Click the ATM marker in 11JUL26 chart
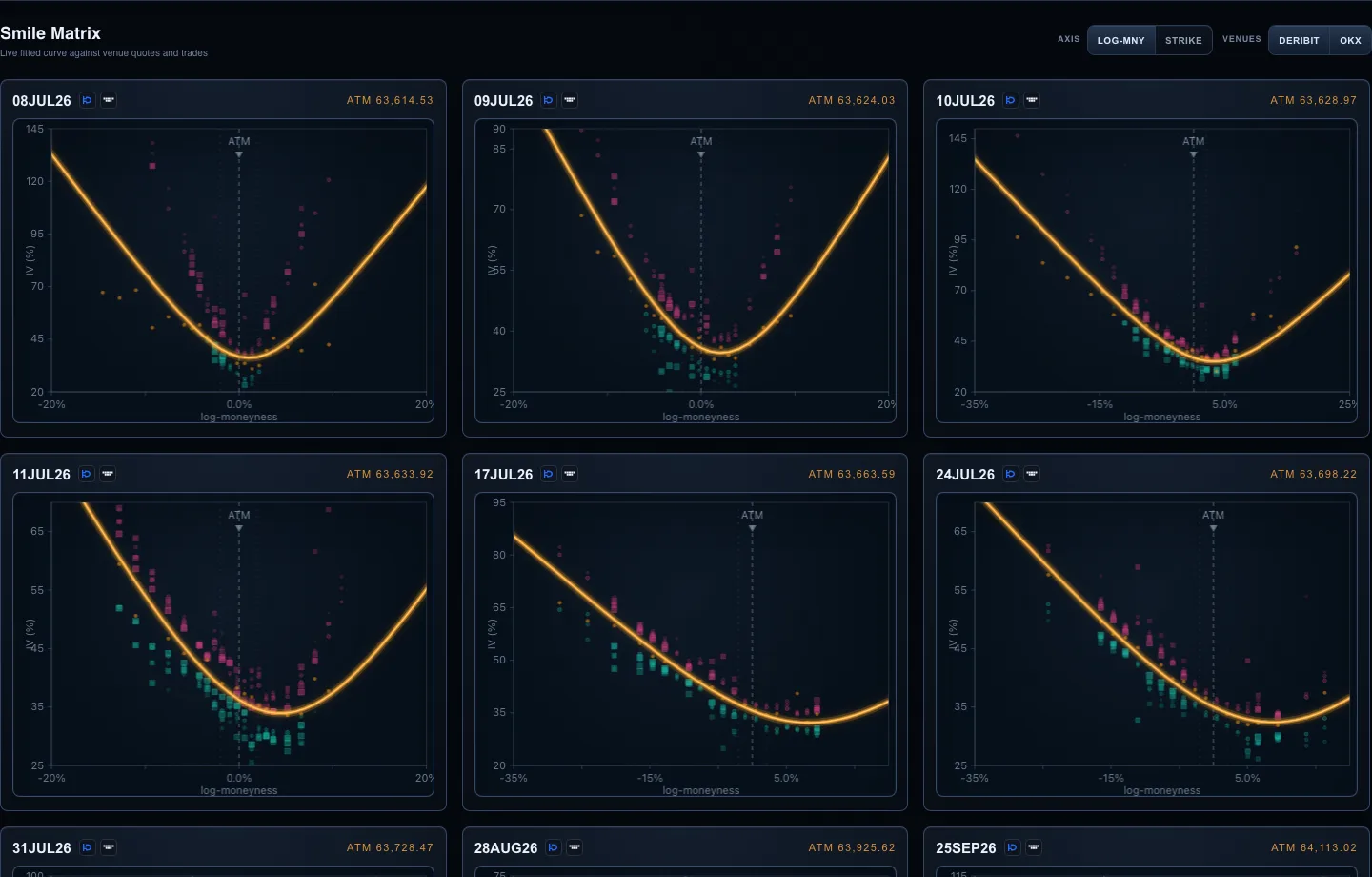The image size is (1372, 877). coord(239,519)
